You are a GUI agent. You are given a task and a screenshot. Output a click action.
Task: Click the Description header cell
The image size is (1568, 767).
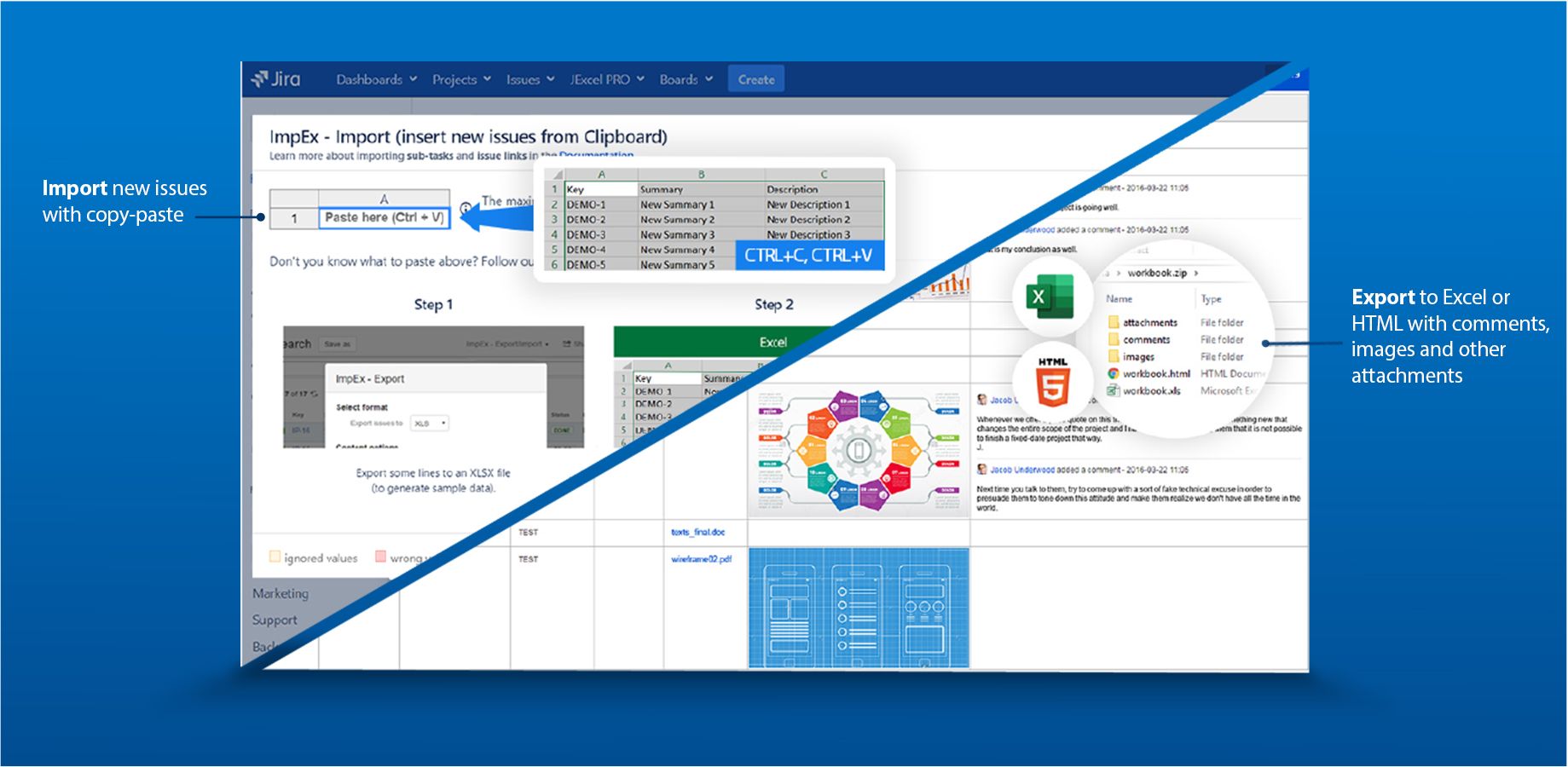point(824,189)
